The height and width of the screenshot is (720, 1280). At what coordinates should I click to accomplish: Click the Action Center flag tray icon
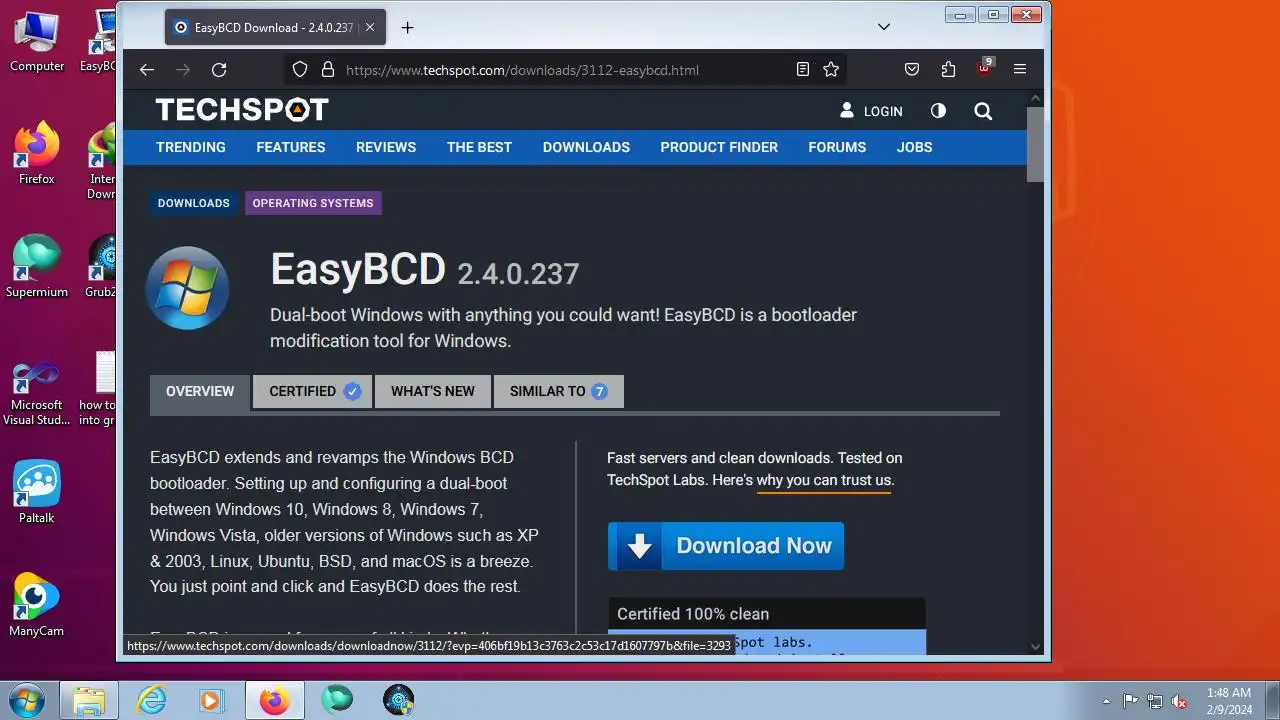click(x=1130, y=701)
